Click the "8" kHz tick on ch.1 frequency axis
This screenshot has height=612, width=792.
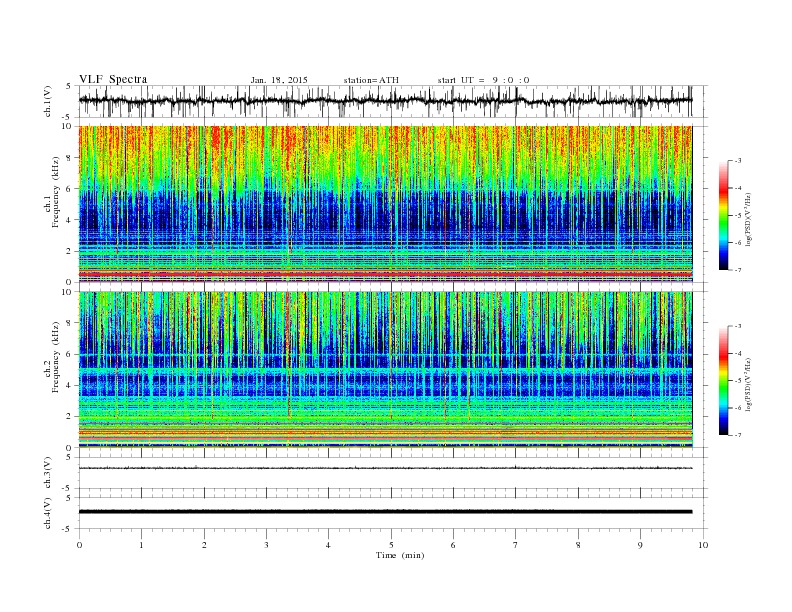(70, 158)
